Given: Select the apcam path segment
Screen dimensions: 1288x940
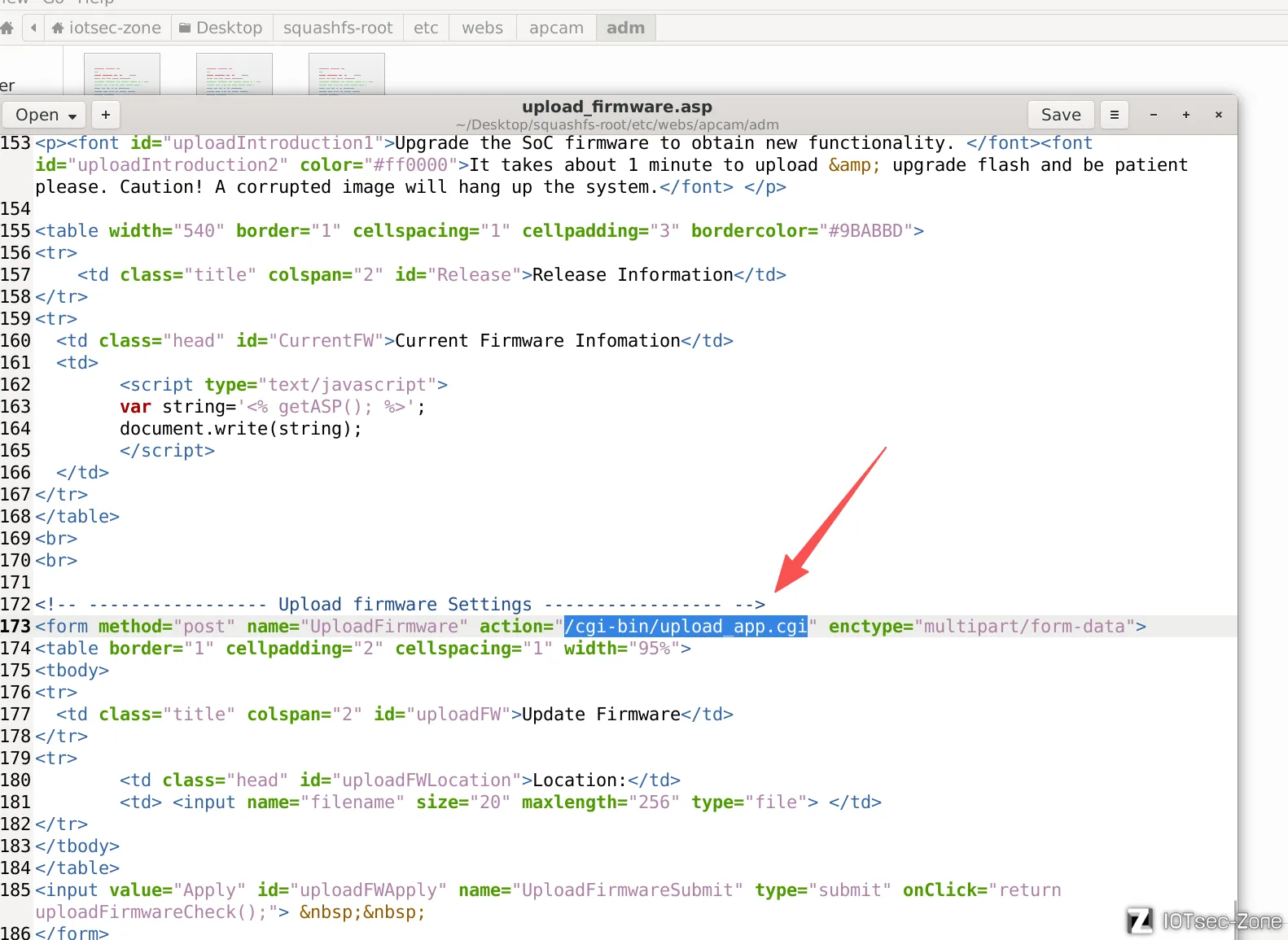Looking at the screenshot, I should 556,28.
